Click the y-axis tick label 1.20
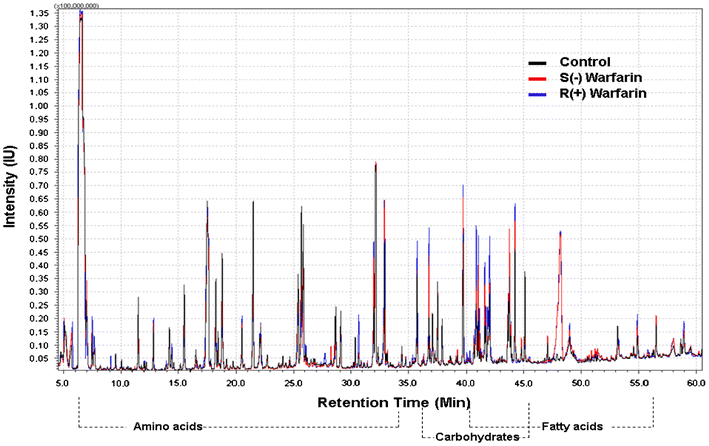Image resolution: width=709 pixels, height=446 pixels. coord(39,53)
